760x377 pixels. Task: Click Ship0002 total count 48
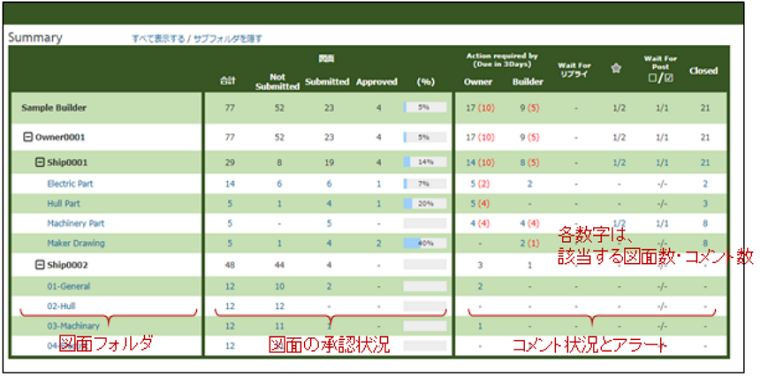coord(230,265)
